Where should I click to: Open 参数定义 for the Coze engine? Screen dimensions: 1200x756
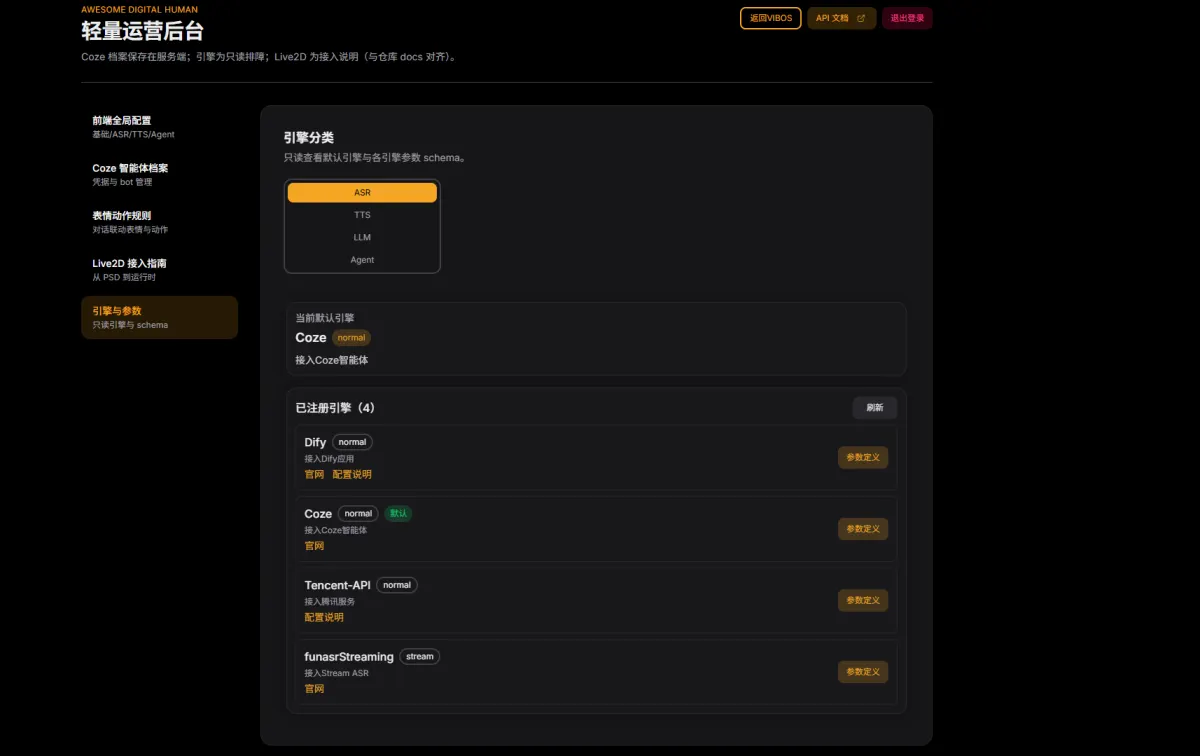863,529
